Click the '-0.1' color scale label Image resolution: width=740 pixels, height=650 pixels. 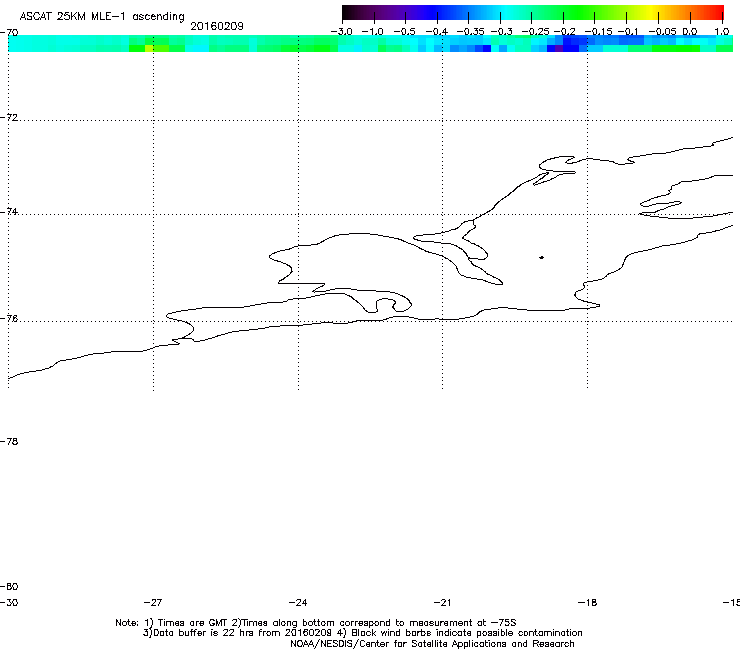point(628,32)
